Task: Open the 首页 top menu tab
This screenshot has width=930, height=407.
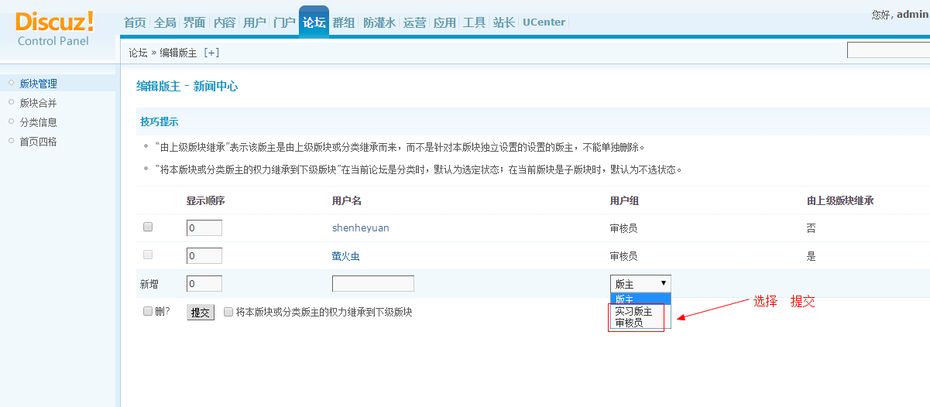Action: (x=135, y=23)
